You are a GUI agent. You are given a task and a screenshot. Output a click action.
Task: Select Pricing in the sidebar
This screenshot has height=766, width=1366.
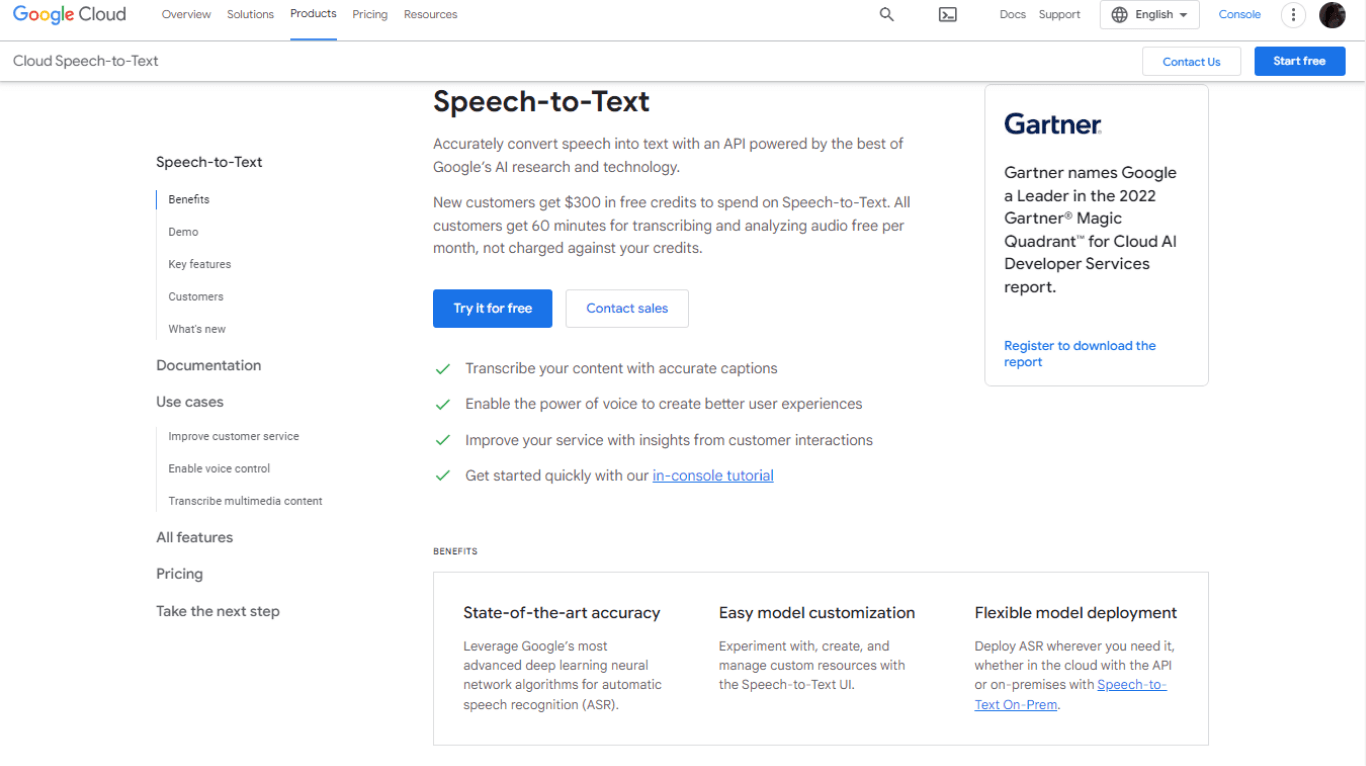pyautogui.click(x=179, y=574)
